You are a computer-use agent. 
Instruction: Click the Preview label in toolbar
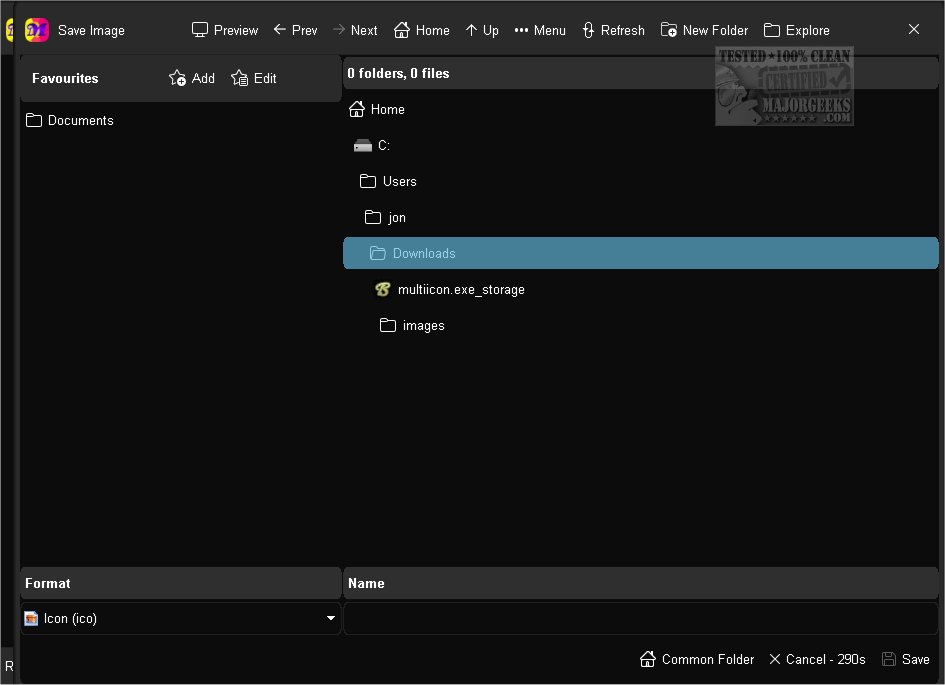pos(236,30)
